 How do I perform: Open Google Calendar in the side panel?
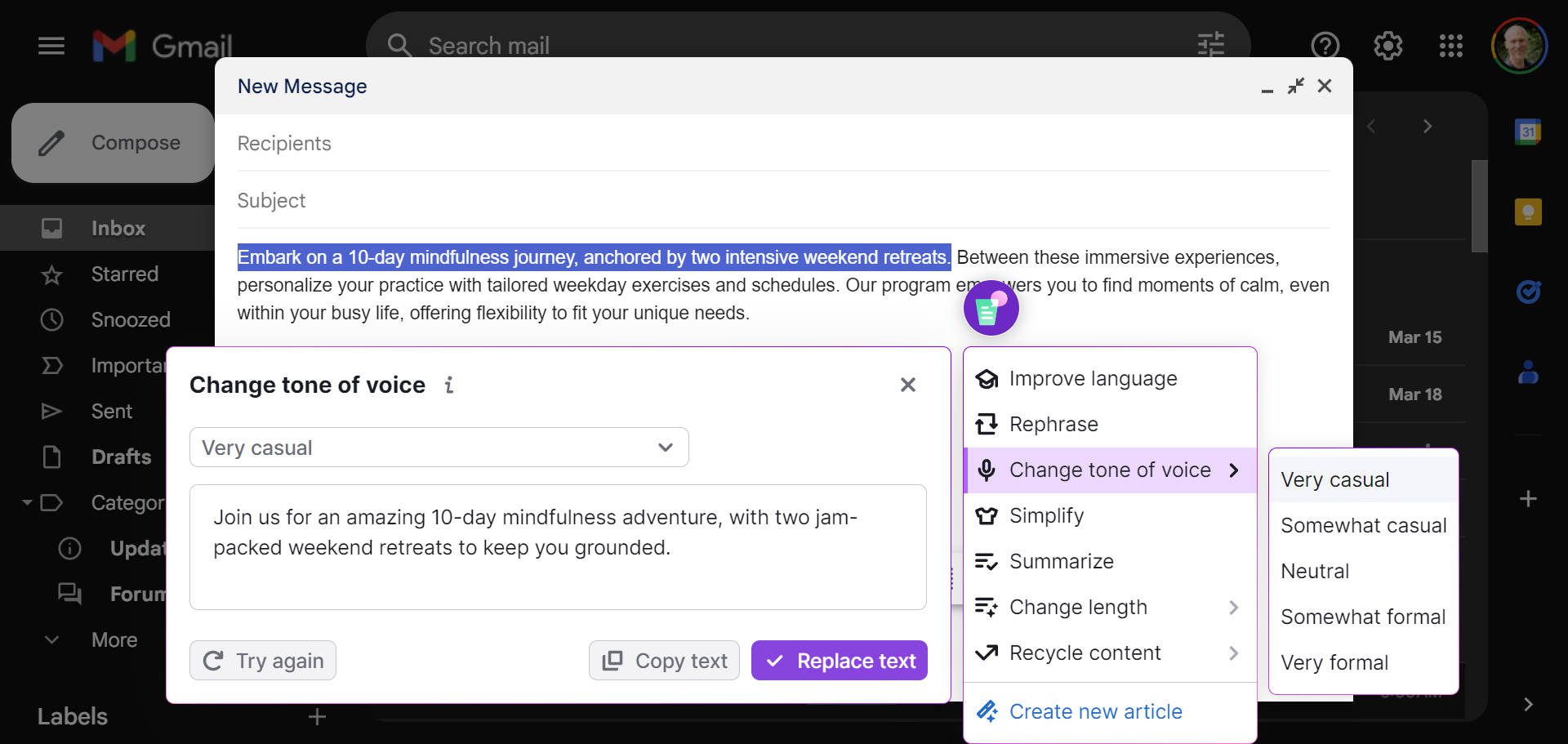(x=1529, y=133)
